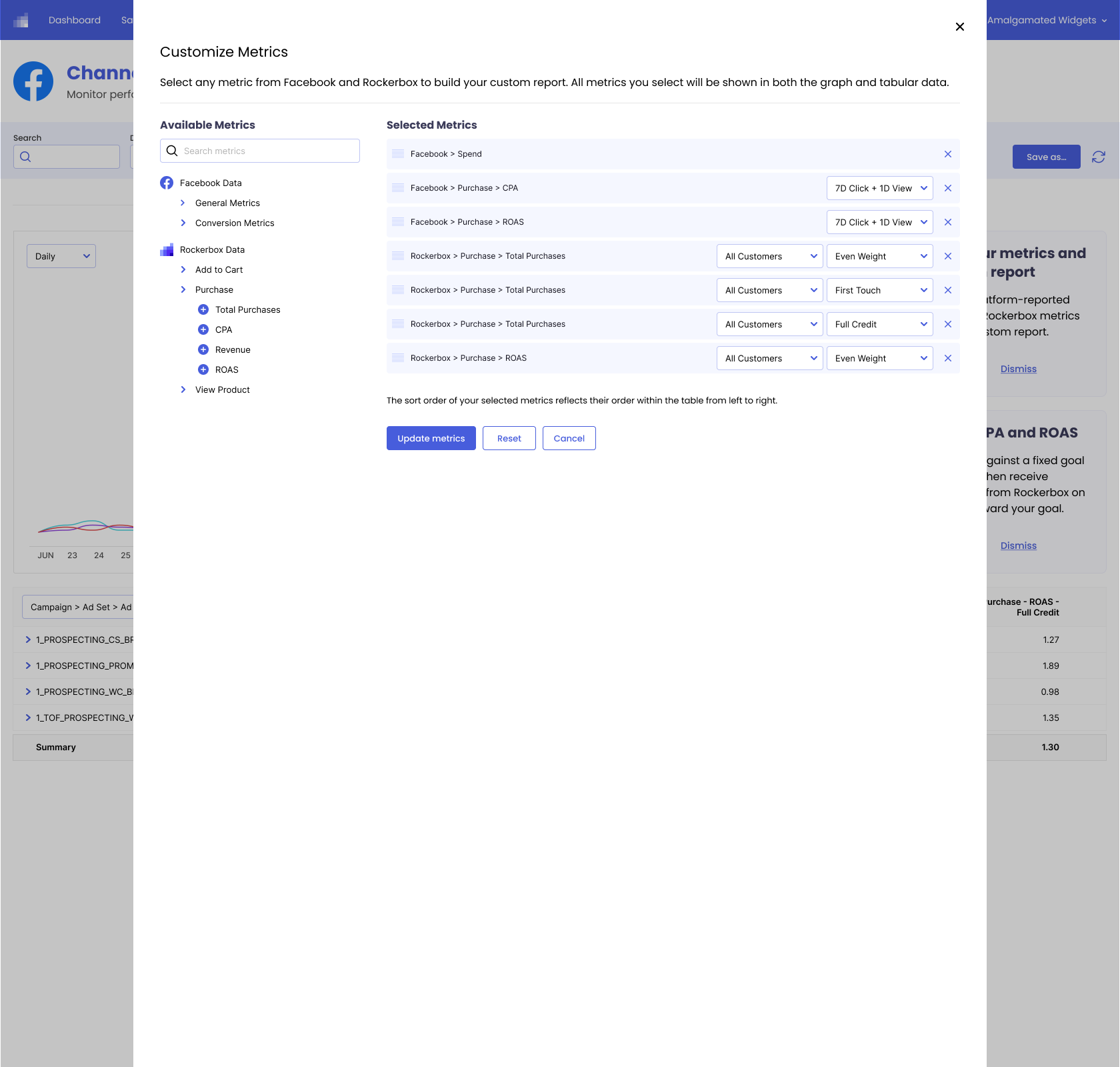Click search magnifier icon in metrics field
Image resolution: width=1120 pixels, height=1067 pixels.
coord(172,151)
